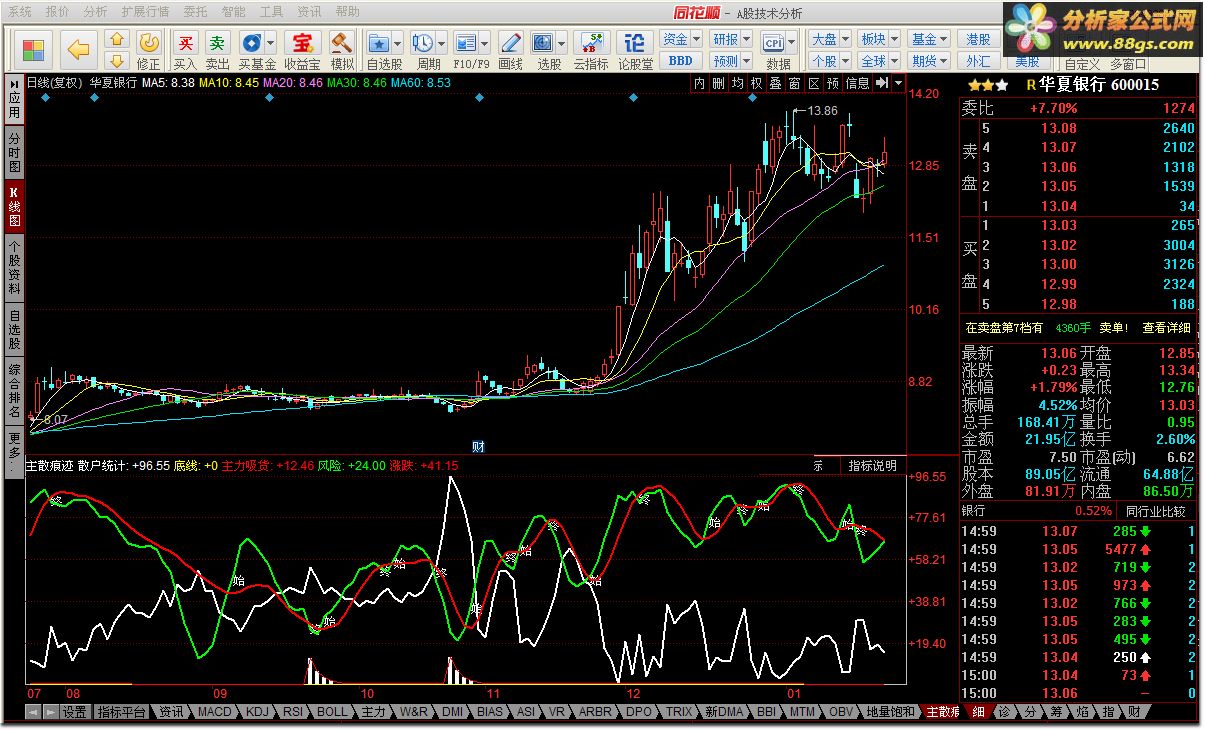Click the colorful home grid icon
The height and width of the screenshot is (730, 1205).
(33, 49)
